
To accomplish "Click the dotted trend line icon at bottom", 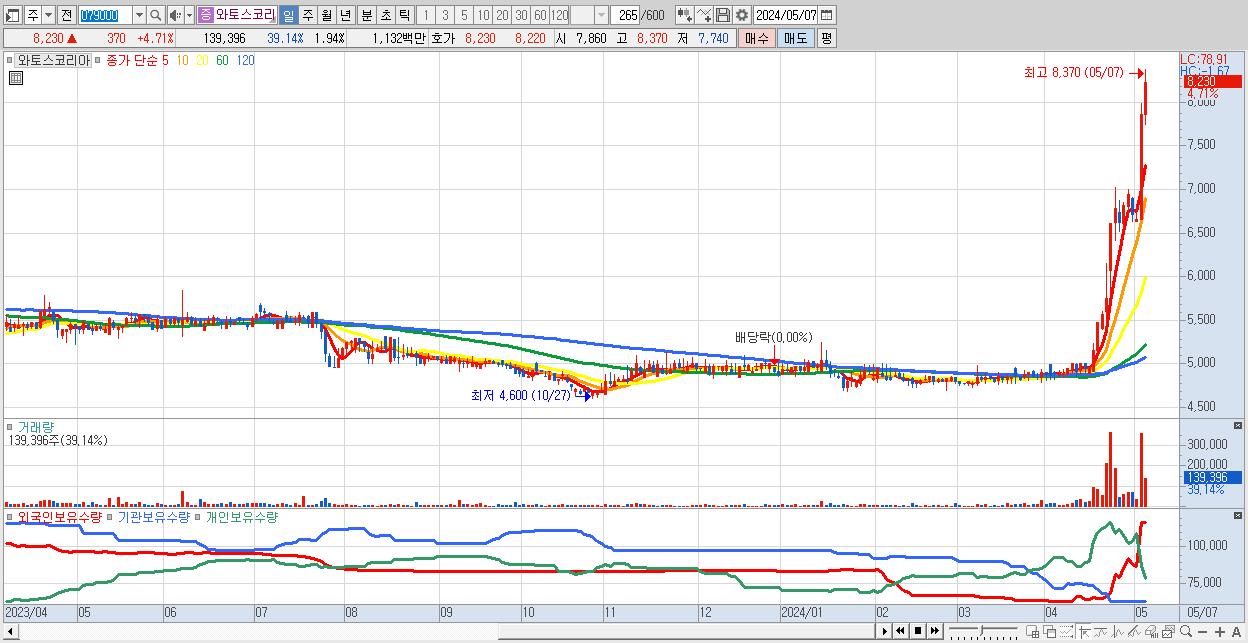I will 1066,631.
